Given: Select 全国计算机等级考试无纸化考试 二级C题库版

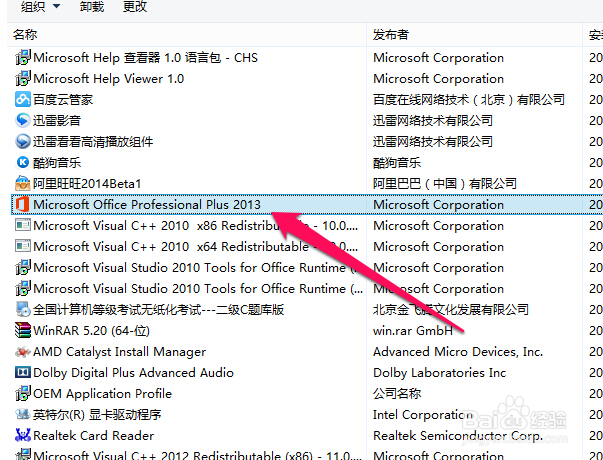Looking at the screenshot, I should pyautogui.click(x=159, y=310).
